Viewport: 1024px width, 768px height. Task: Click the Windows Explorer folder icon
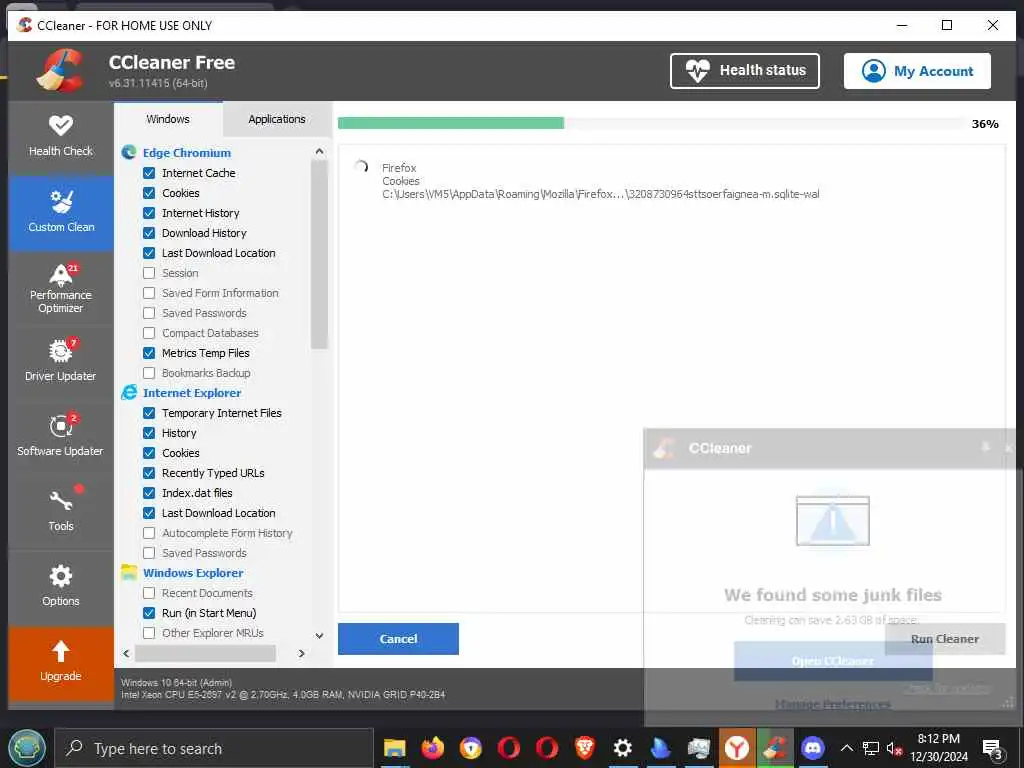coord(129,573)
